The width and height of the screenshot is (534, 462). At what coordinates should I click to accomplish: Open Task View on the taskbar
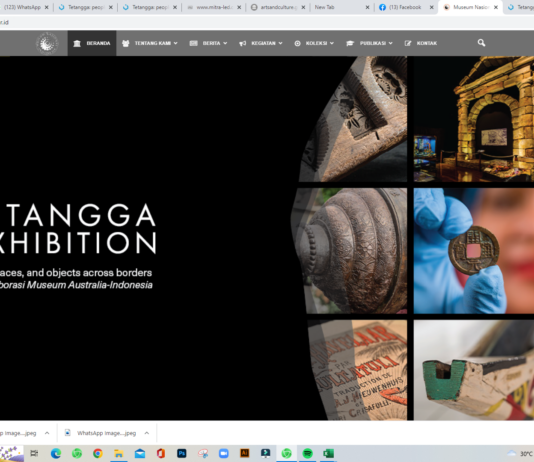pos(34,453)
